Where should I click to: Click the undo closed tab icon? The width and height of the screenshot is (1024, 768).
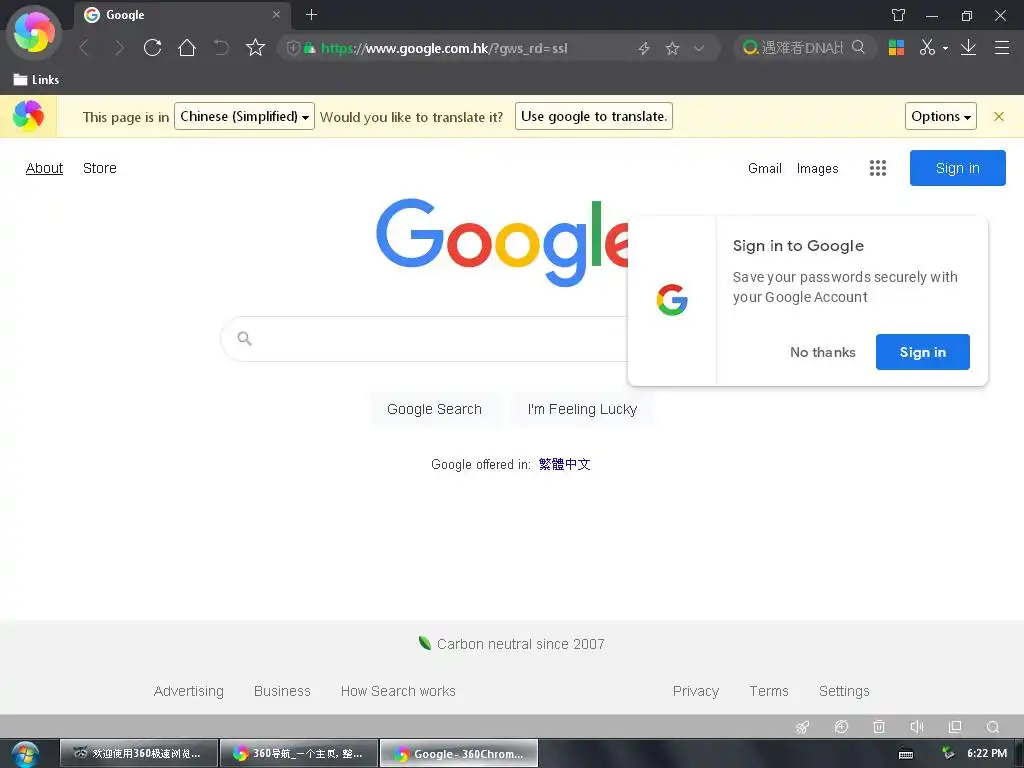tap(221, 48)
